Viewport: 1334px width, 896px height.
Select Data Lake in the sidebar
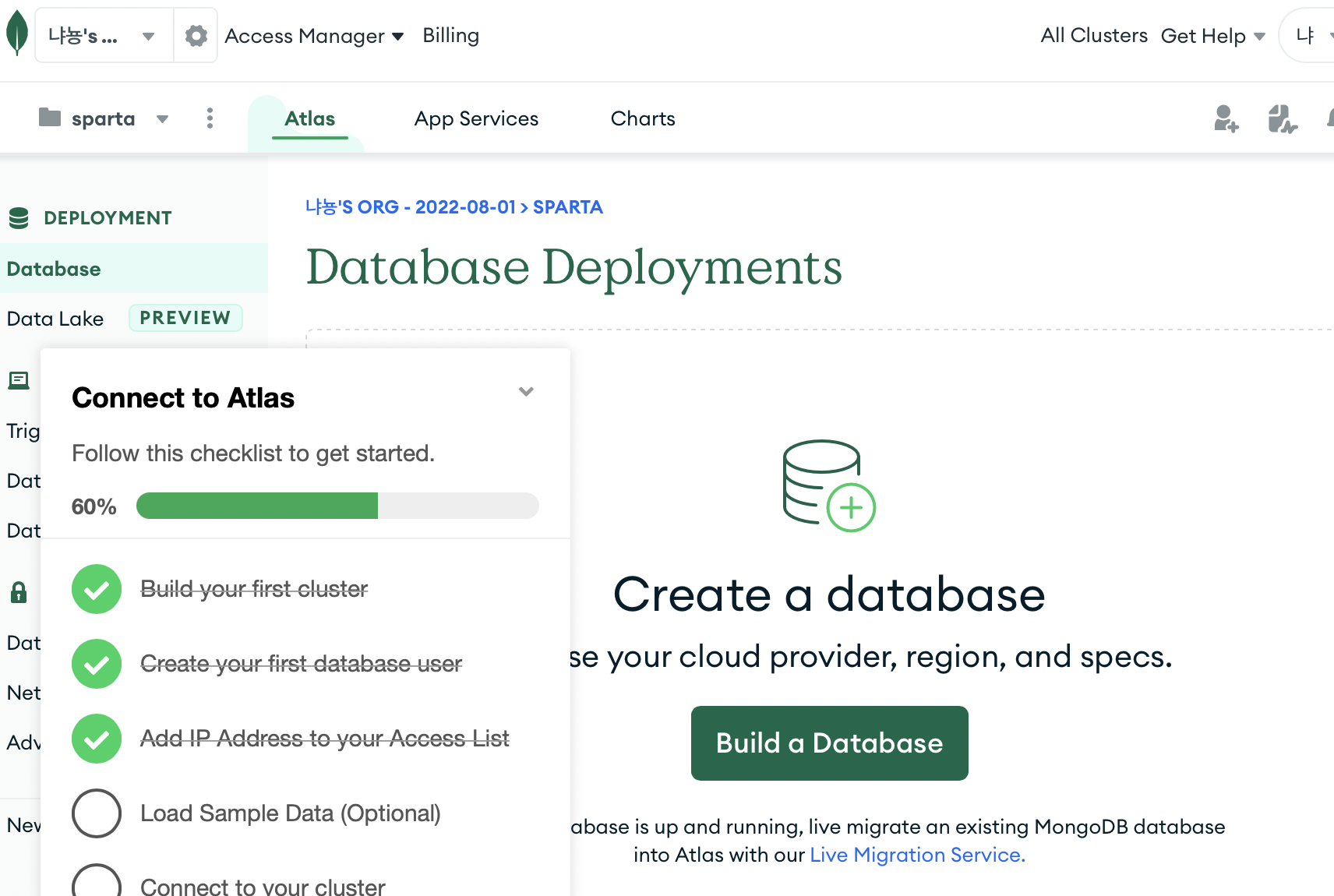(x=55, y=319)
